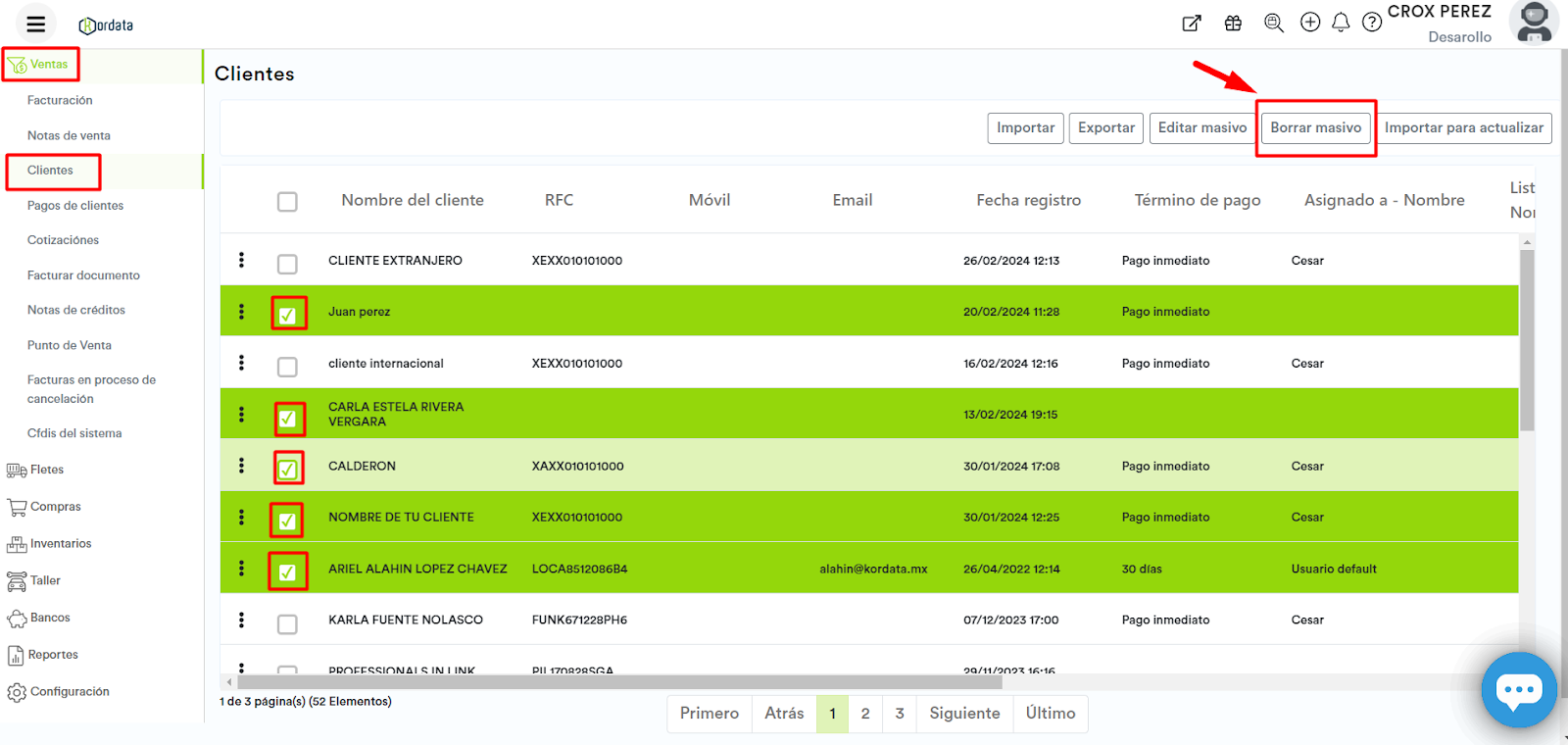Uncheck the Juan perez row checkbox
Viewport: 1568px width, 745px height.
point(287,315)
